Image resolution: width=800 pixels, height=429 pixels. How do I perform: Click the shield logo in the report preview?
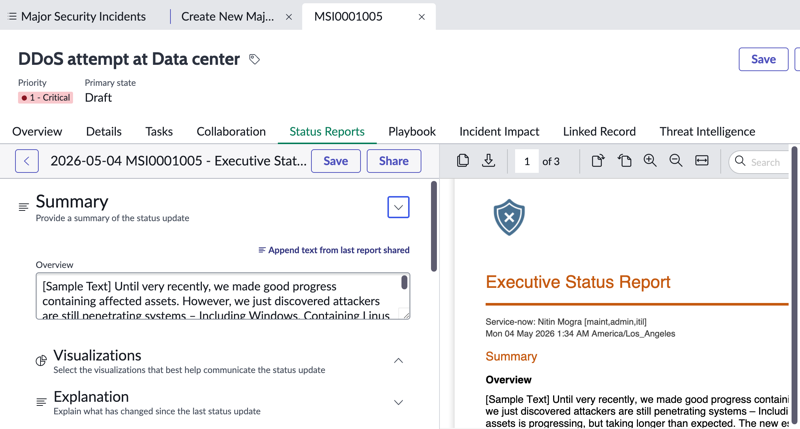click(509, 218)
